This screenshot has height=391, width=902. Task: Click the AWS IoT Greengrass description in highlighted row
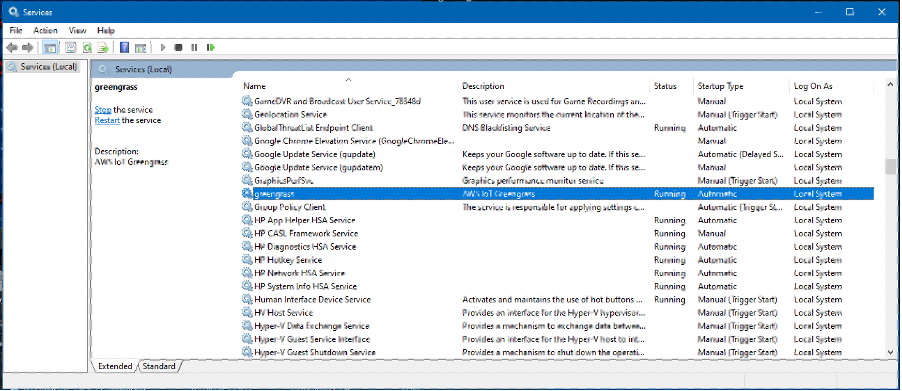point(499,194)
